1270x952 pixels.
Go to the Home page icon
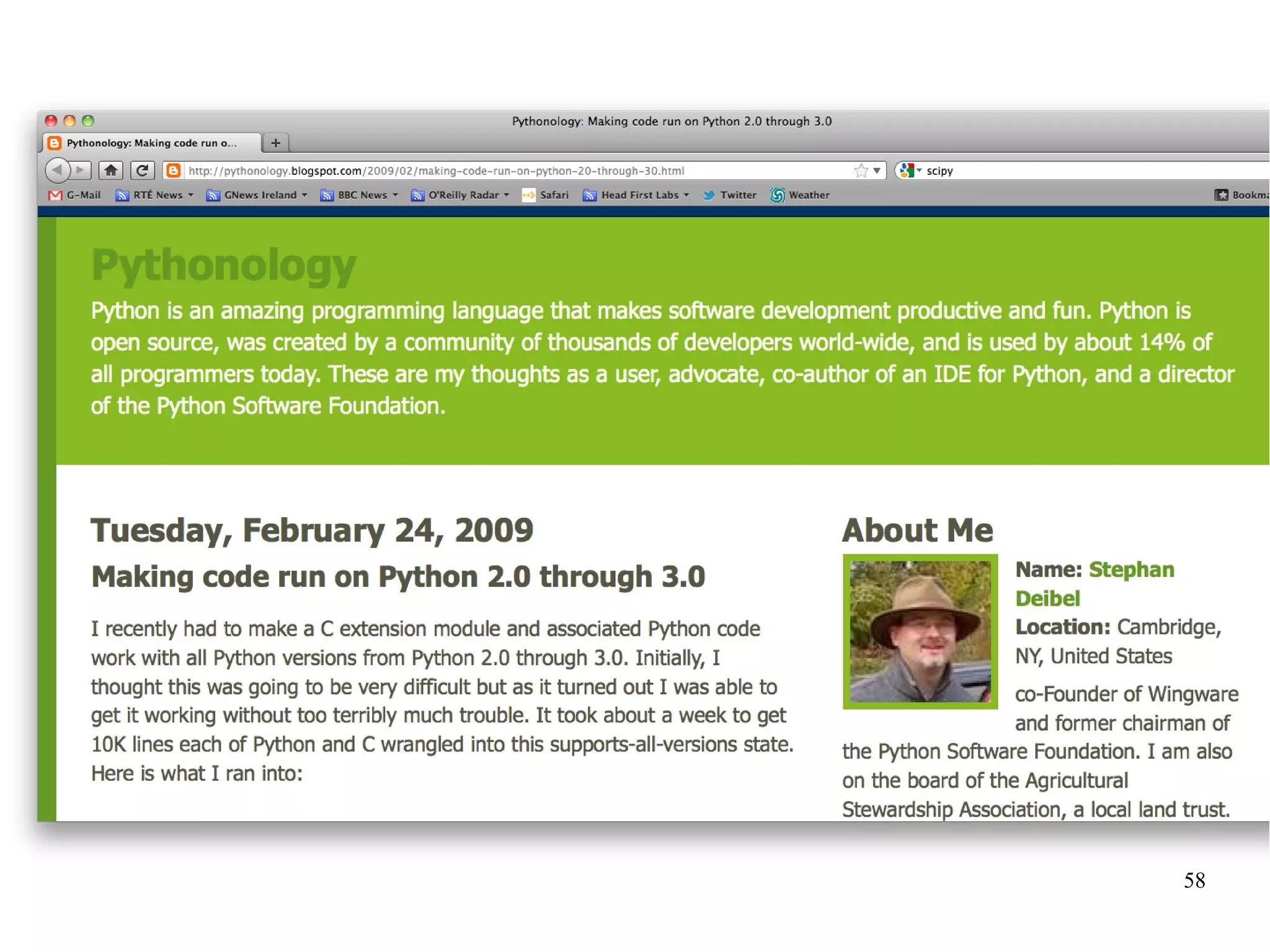click(111, 170)
